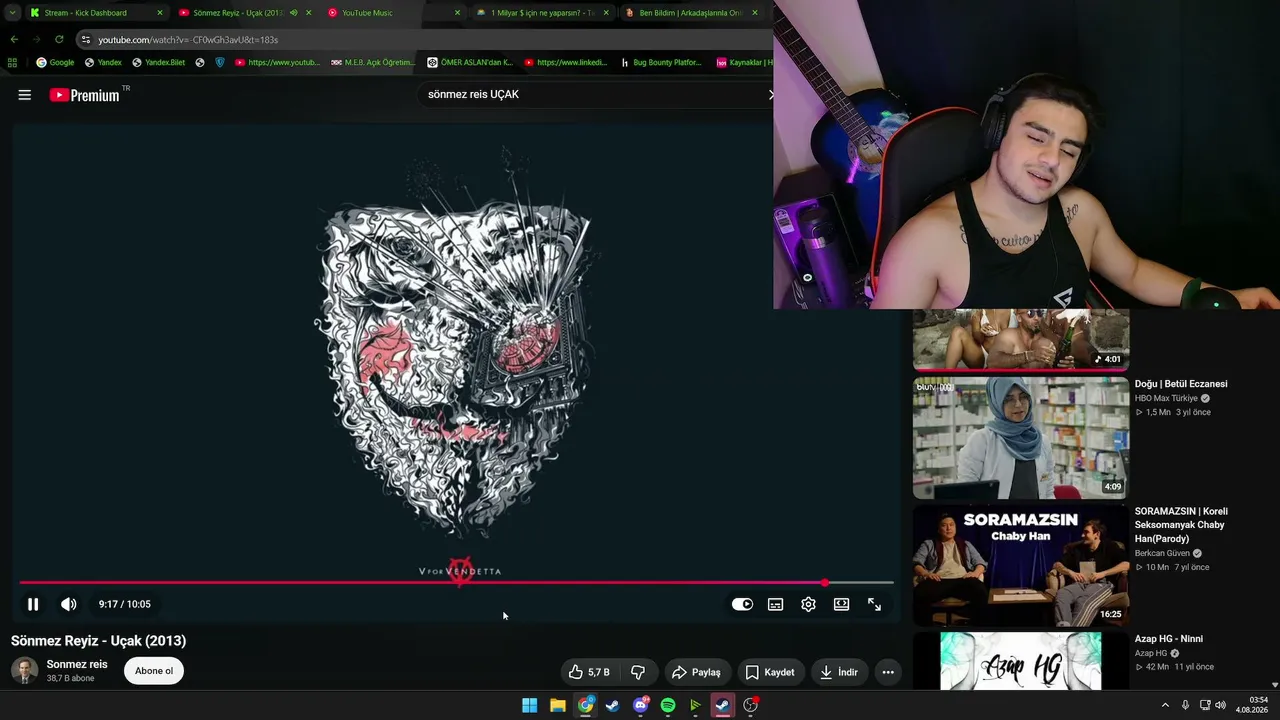Switch to the YouTube Music tab

point(367,13)
